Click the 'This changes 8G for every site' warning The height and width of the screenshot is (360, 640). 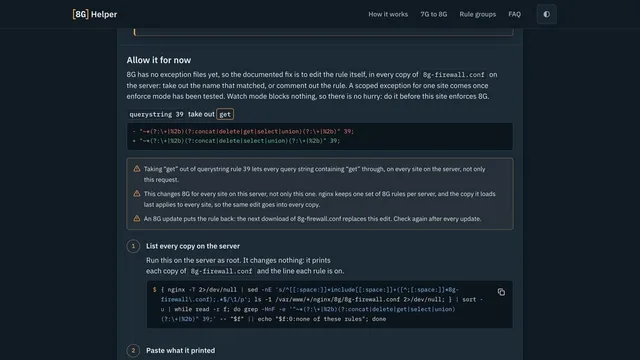pyautogui.click(x=319, y=199)
